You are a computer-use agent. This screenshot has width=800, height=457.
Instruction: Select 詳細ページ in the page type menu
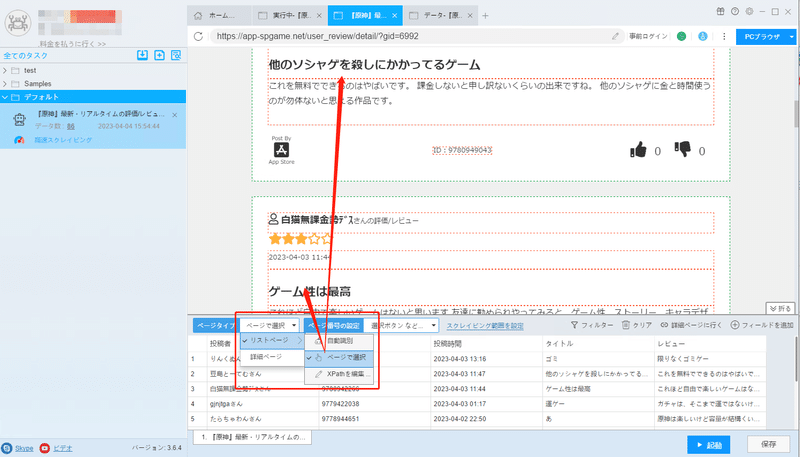pos(272,357)
